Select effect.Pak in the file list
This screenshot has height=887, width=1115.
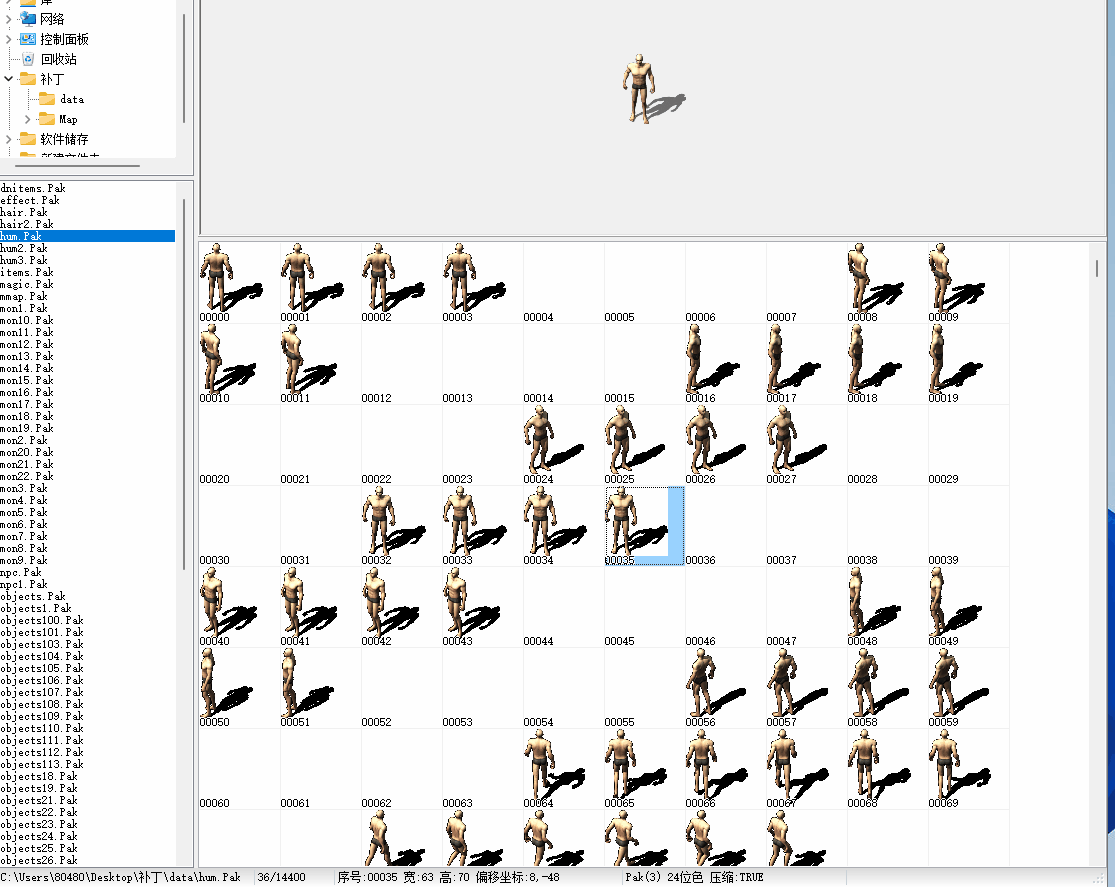click(x=30, y=201)
